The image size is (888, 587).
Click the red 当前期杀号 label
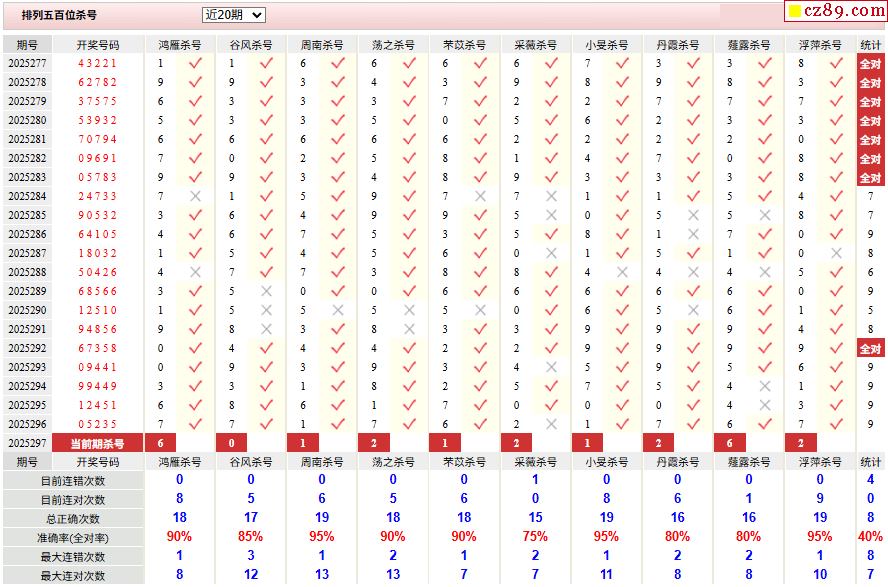[x=97, y=443]
